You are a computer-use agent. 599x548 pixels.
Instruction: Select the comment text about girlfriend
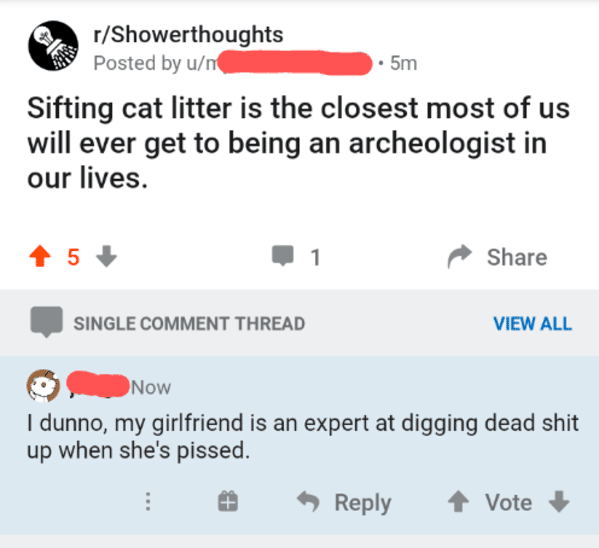coord(303,436)
